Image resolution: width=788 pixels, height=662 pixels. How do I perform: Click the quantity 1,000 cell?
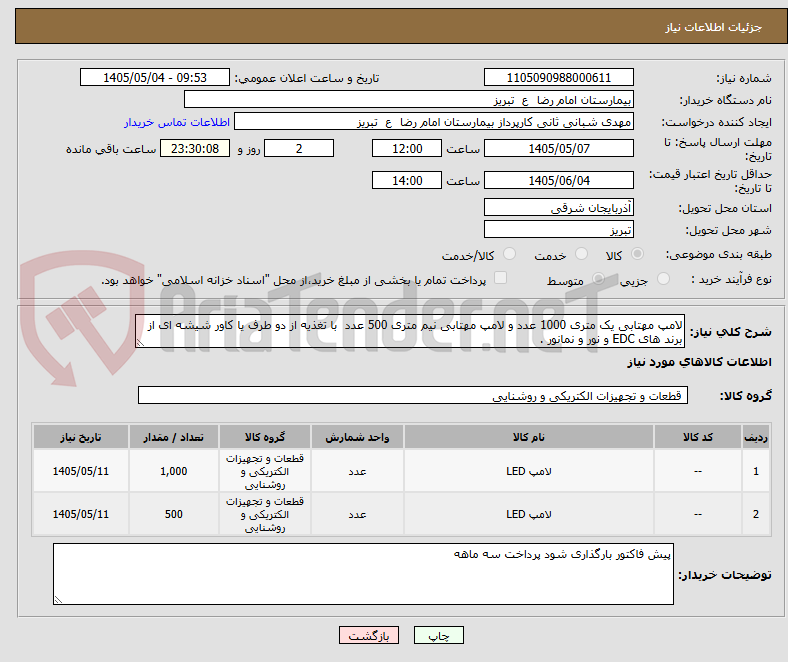coord(173,471)
